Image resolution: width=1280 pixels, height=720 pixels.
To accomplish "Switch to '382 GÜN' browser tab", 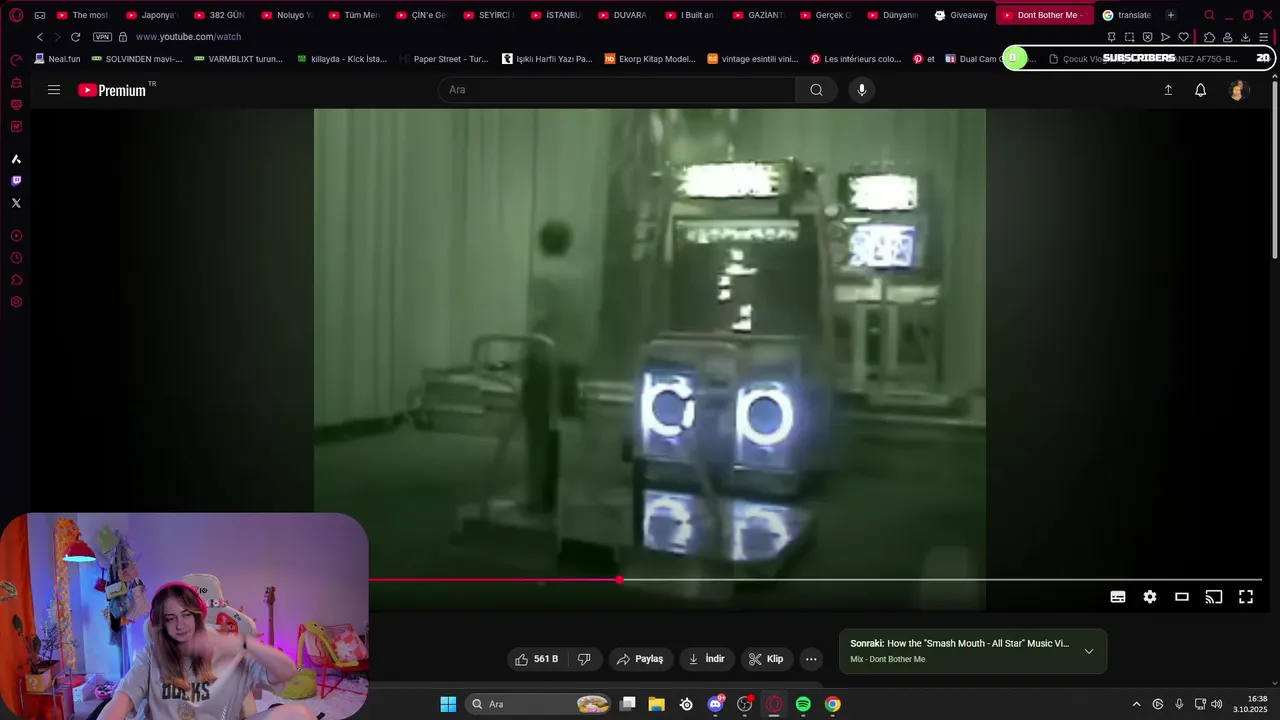I will (219, 15).
